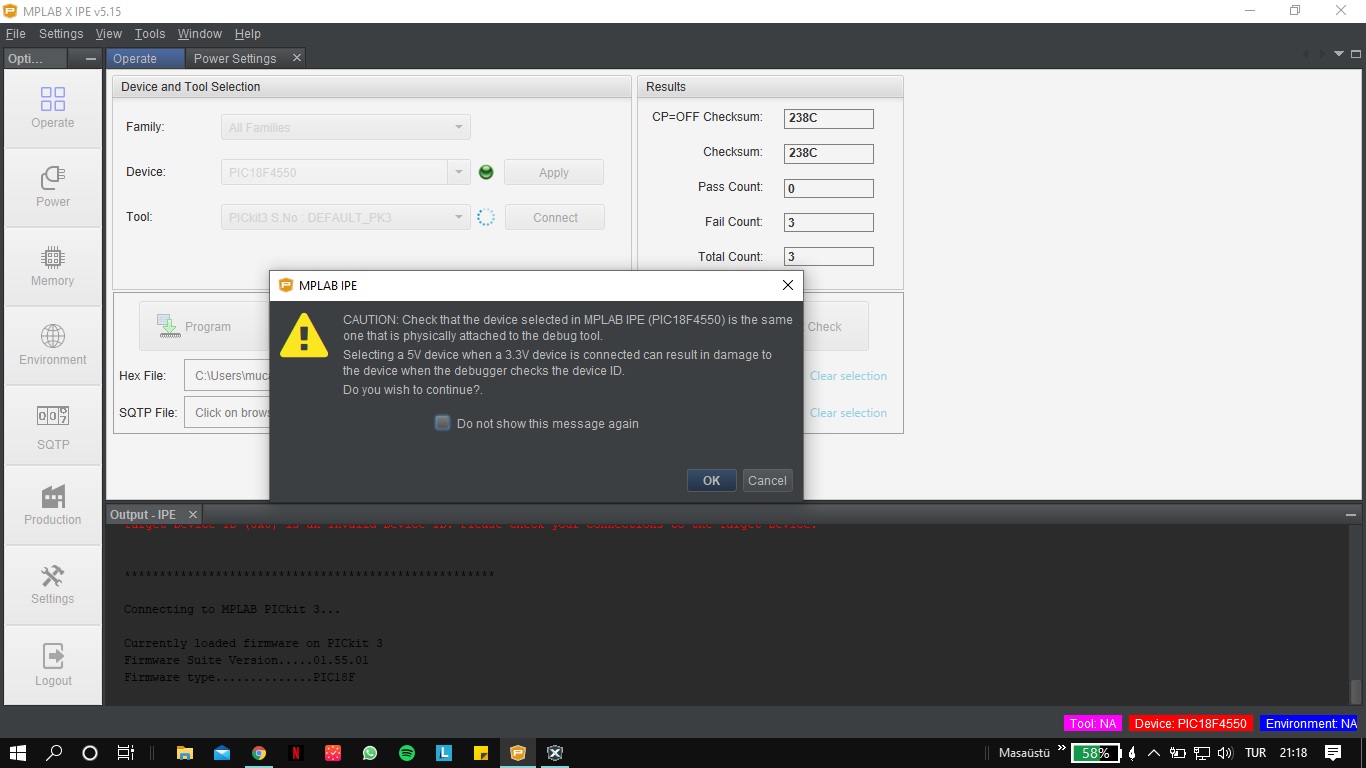Screen dimensions: 1366x768
Task: Open Windows search from the taskbar
Action: [x=54, y=753]
